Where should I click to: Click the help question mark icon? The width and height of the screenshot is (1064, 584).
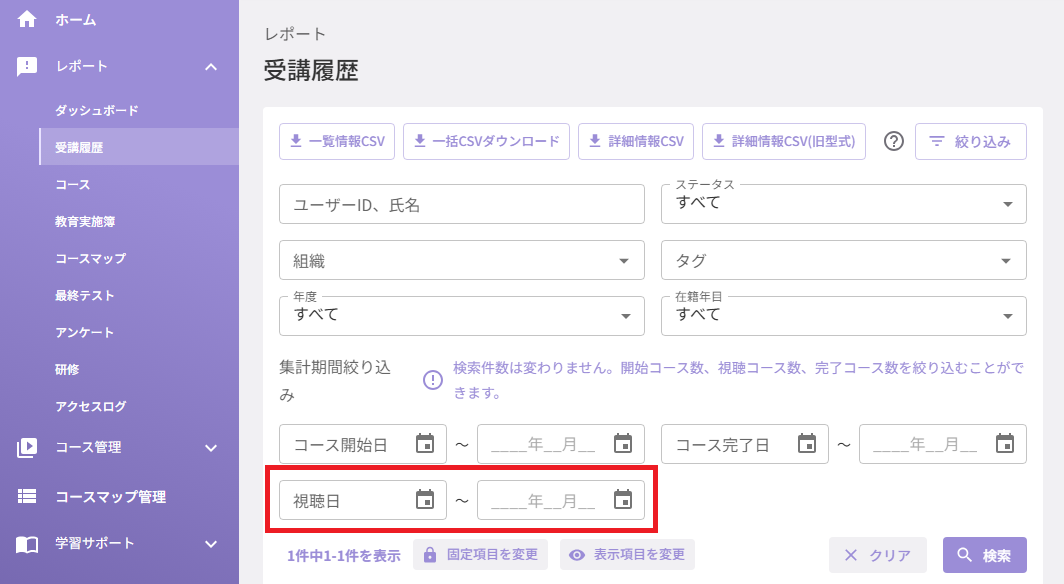click(894, 141)
